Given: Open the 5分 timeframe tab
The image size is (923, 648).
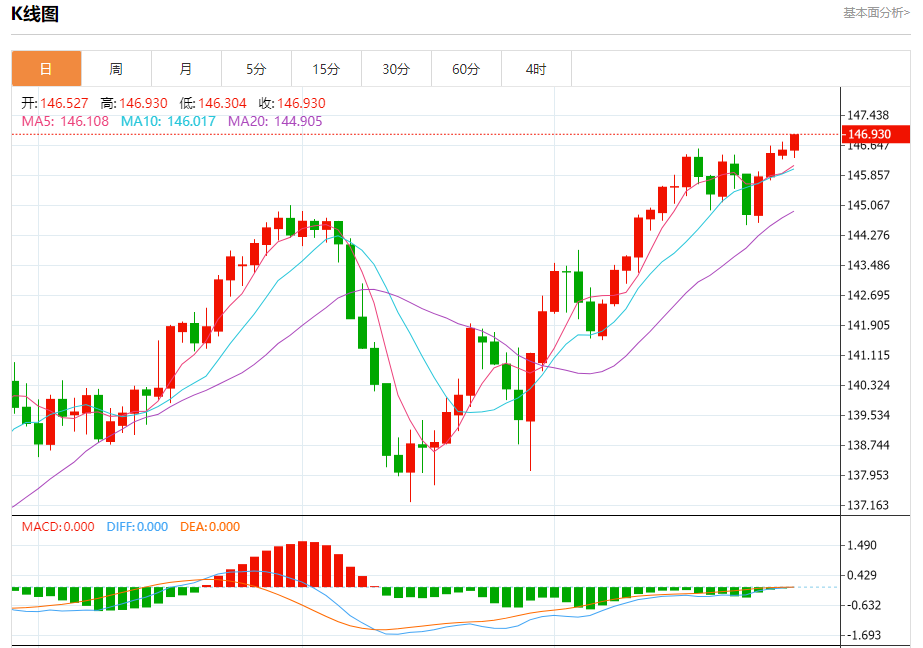Looking at the screenshot, I should pos(257,69).
